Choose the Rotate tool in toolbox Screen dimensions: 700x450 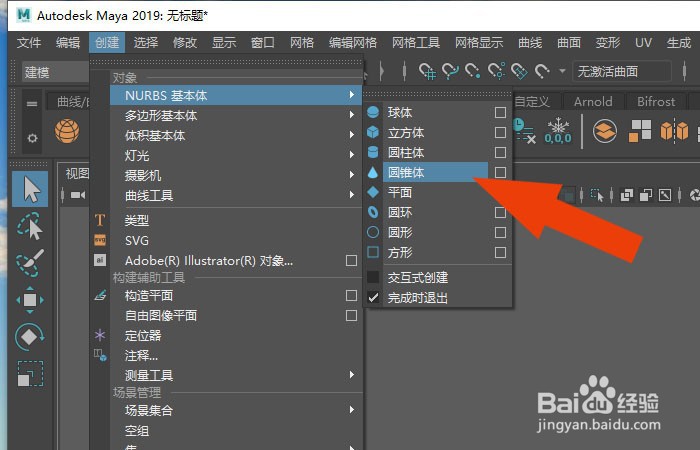(x=30, y=336)
